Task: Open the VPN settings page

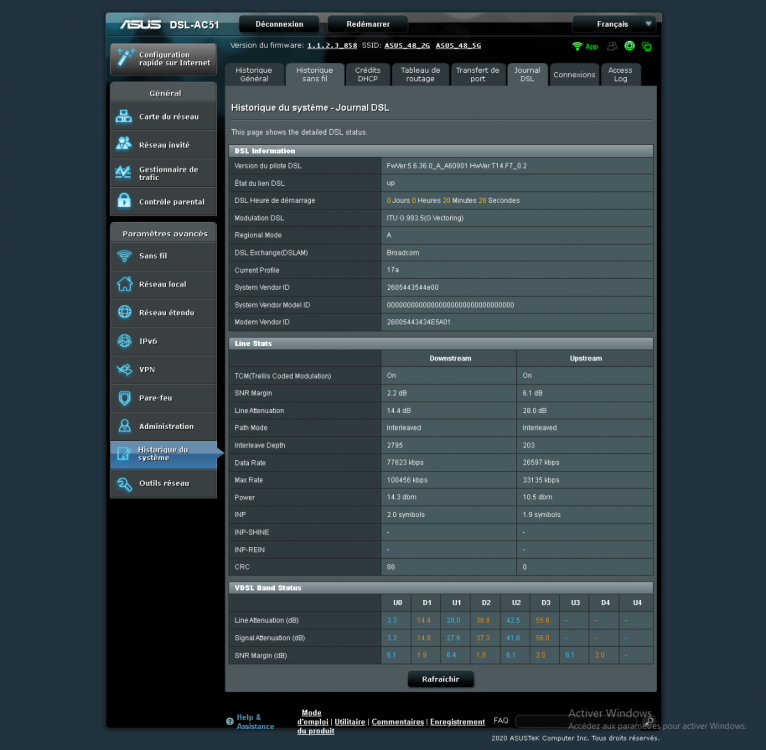Action: (x=163, y=369)
